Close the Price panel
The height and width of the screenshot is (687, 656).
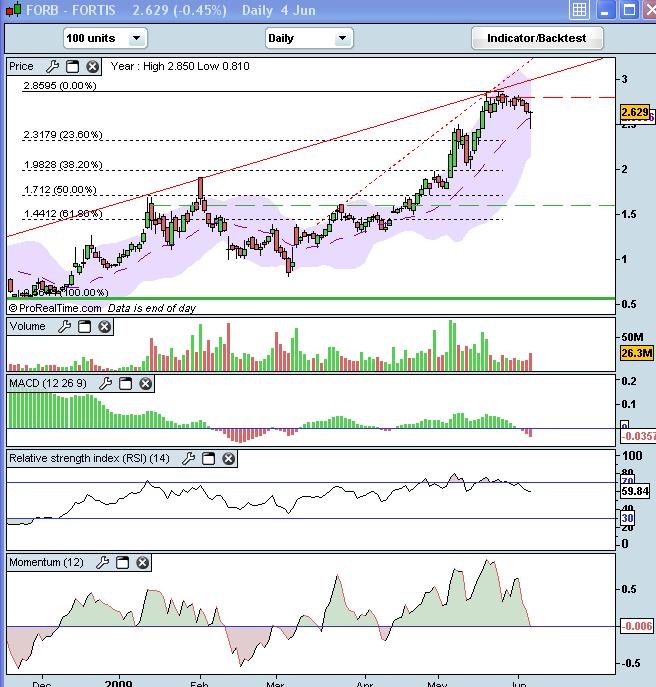point(92,67)
